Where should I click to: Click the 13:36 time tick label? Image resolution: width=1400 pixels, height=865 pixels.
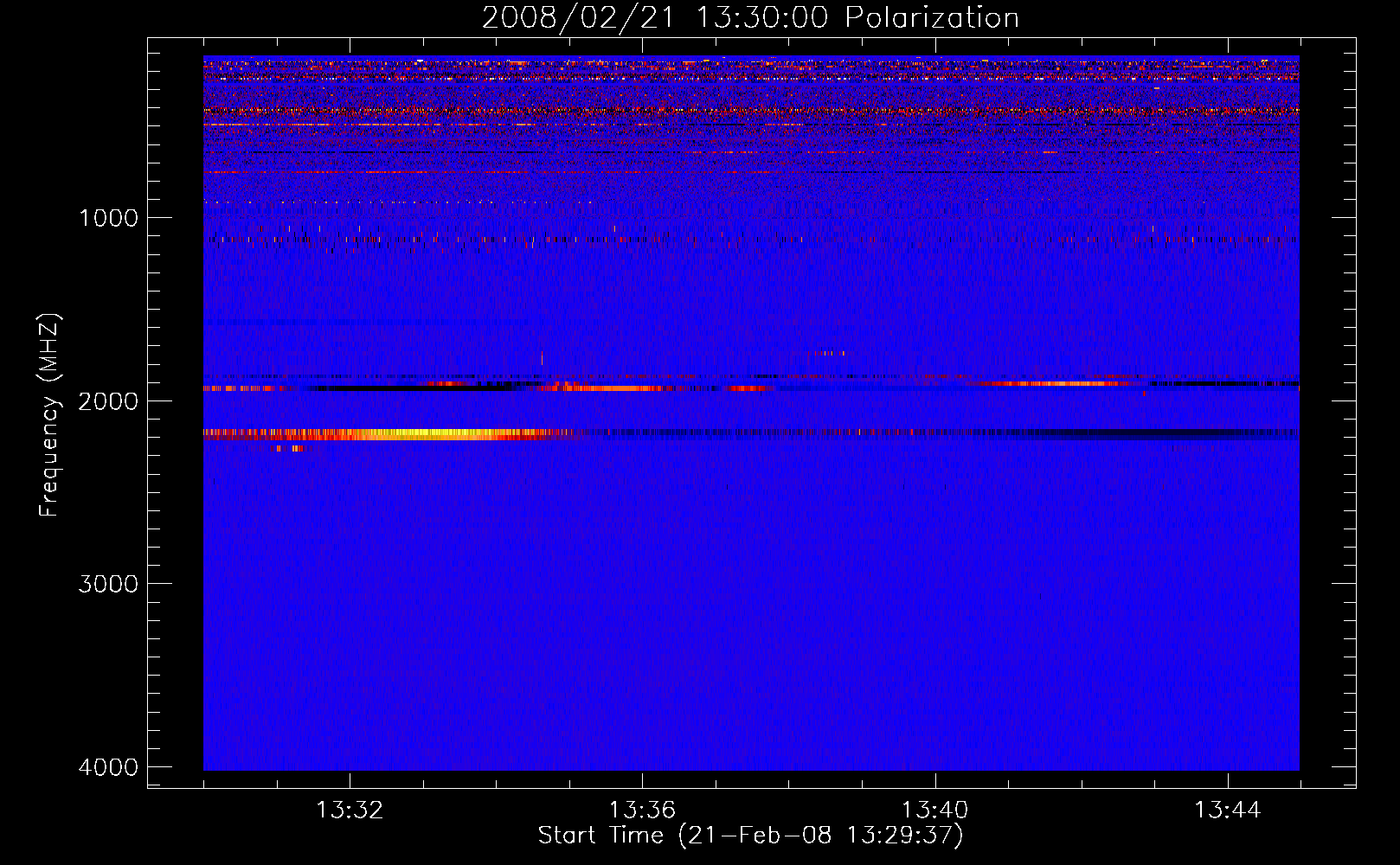(642, 811)
